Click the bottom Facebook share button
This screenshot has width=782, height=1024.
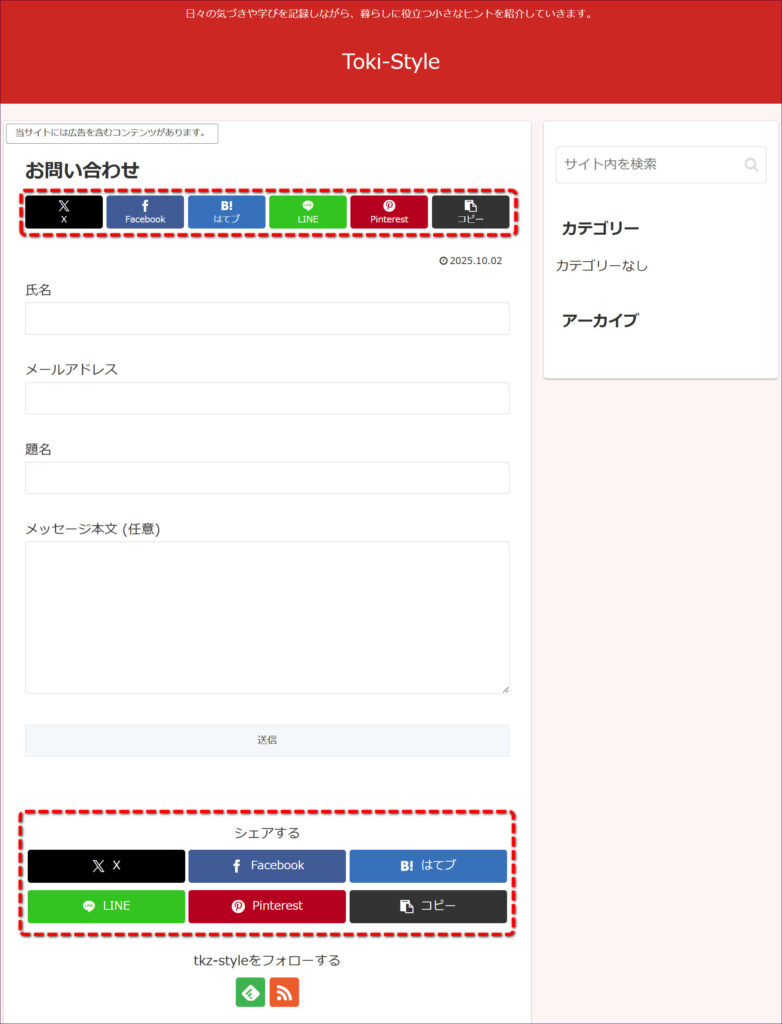267,866
